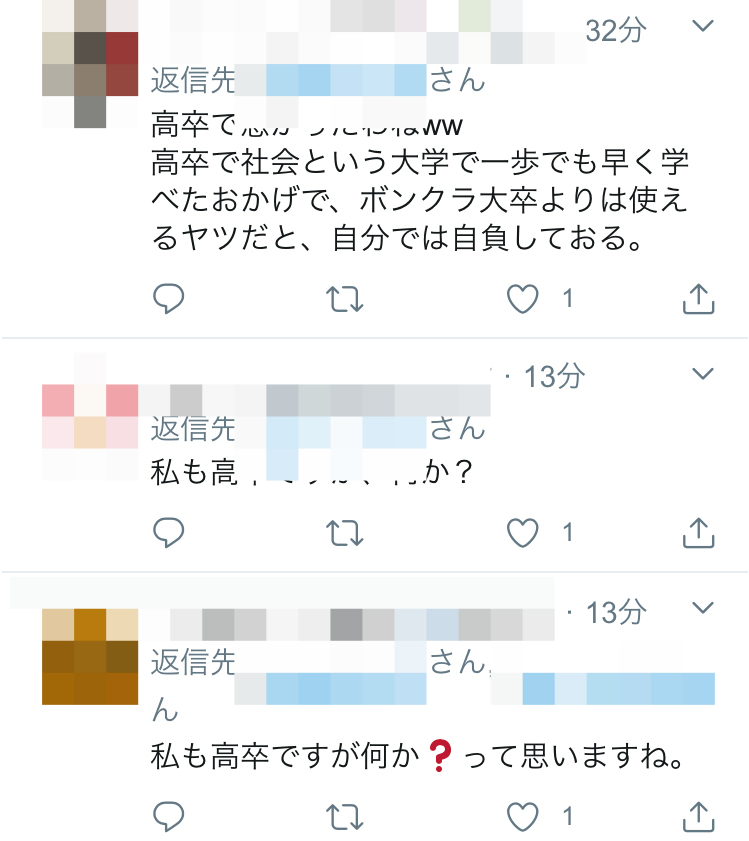Share the 32分 tweet via upload icon
Viewport: 749px width, 841px height.
click(698, 298)
